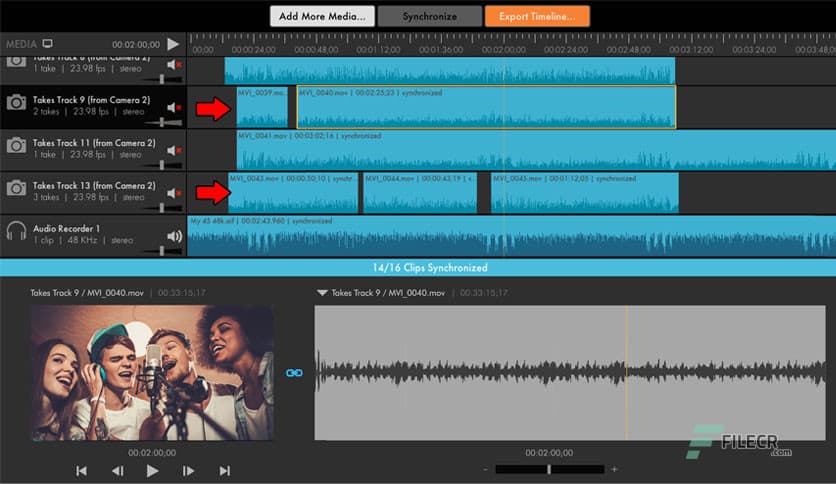Click the camera icon for Takes Track 13
The width and height of the screenshot is (836, 484).
[16, 190]
